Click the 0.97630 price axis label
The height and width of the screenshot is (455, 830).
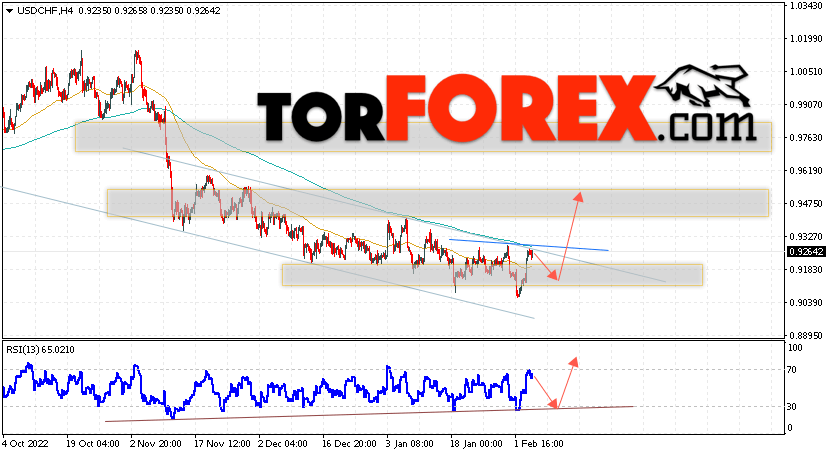[x=806, y=138]
